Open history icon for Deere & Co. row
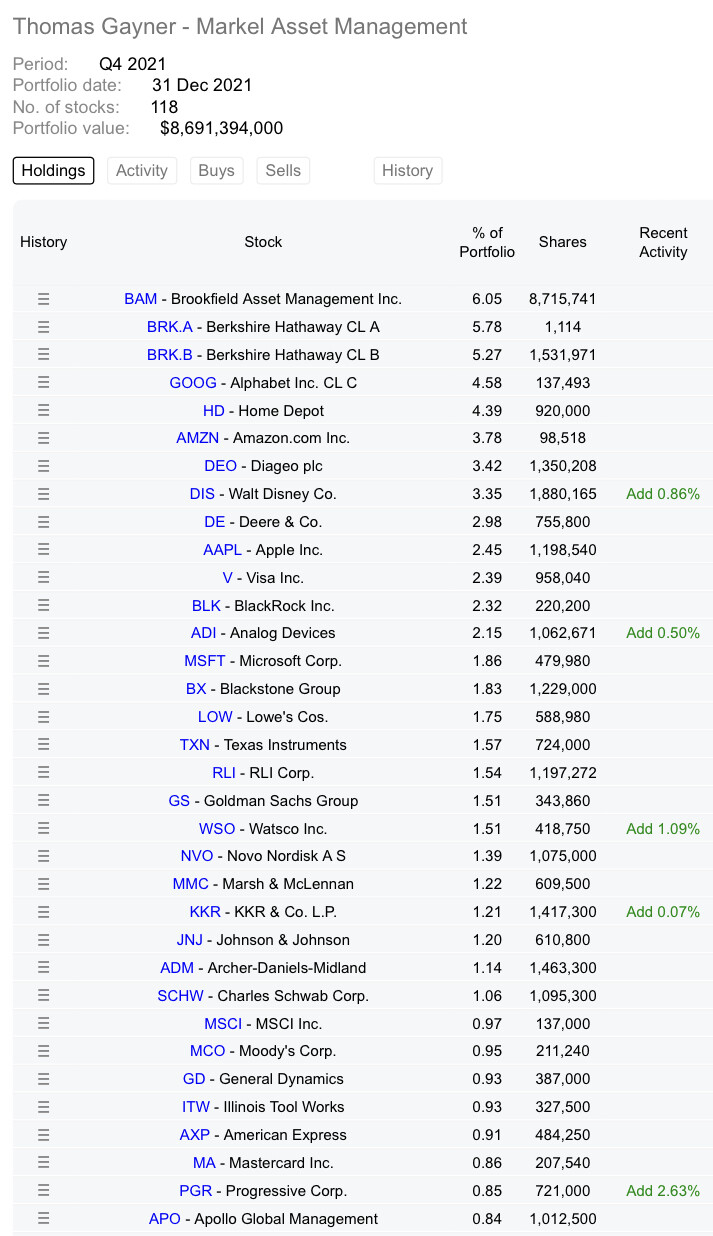The width and height of the screenshot is (713, 1236). tap(43, 522)
